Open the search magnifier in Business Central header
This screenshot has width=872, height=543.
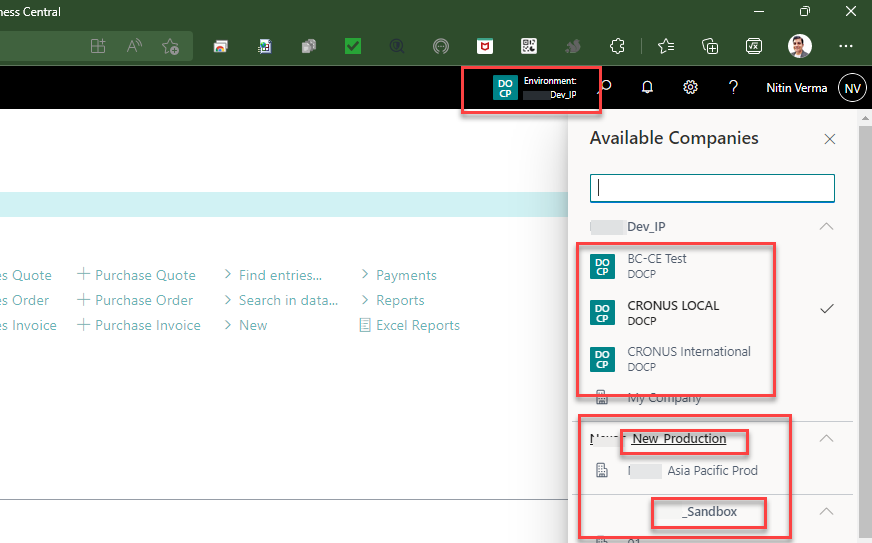605,88
